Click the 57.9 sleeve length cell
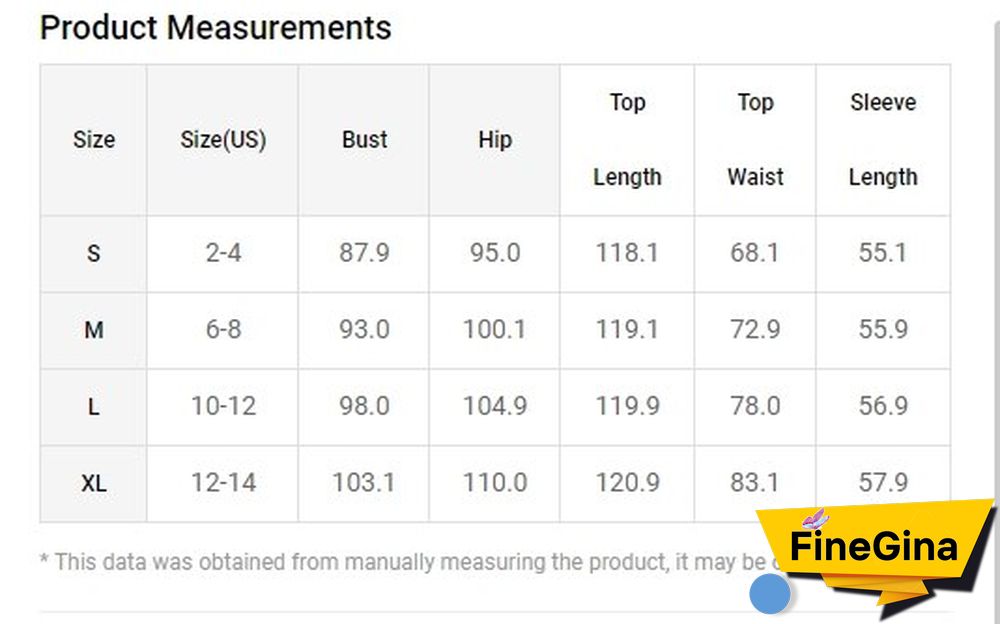This screenshot has height=624, width=1000. (883, 483)
